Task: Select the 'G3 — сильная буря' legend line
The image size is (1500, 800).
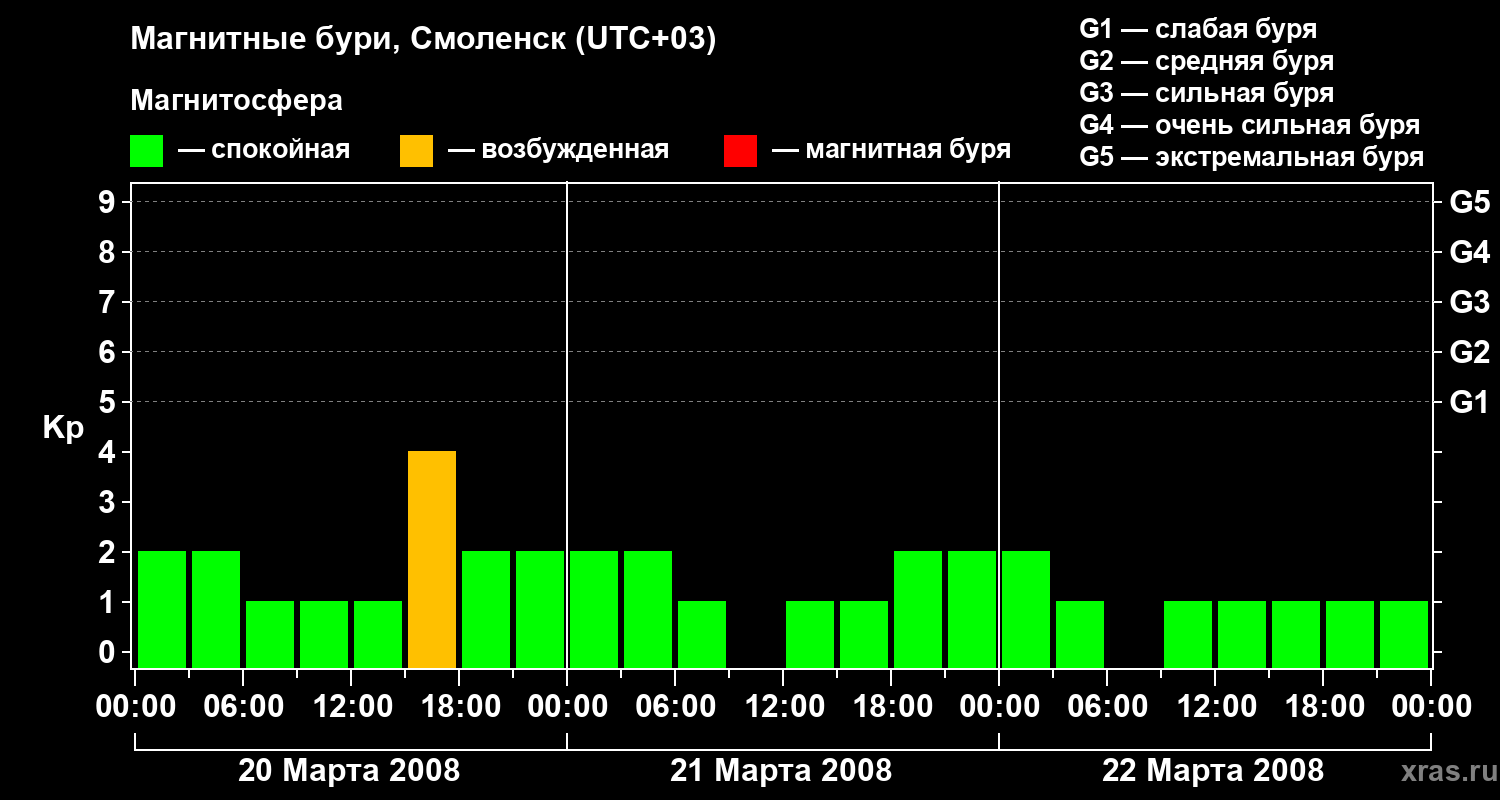Action: (1207, 93)
